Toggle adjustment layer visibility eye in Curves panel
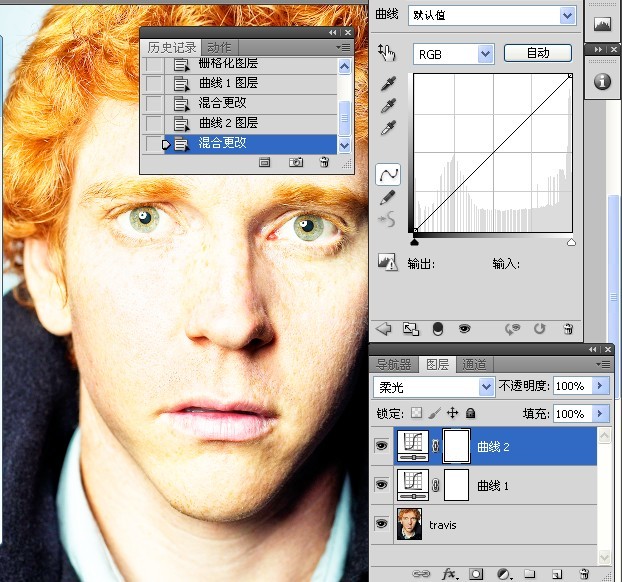The height and width of the screenshot is (582, 622). tap(465, 329)
